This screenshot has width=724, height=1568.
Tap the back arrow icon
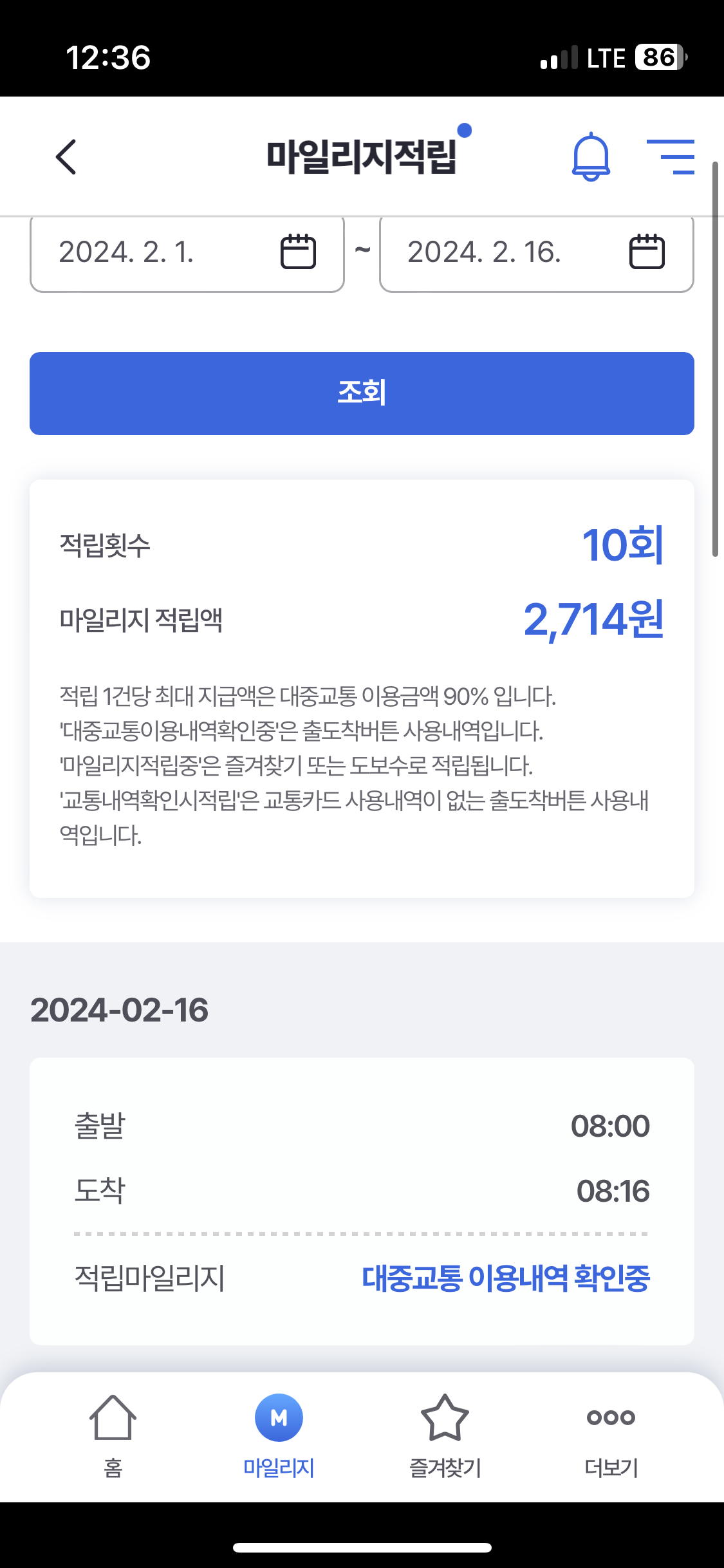(x=66, y=156)
